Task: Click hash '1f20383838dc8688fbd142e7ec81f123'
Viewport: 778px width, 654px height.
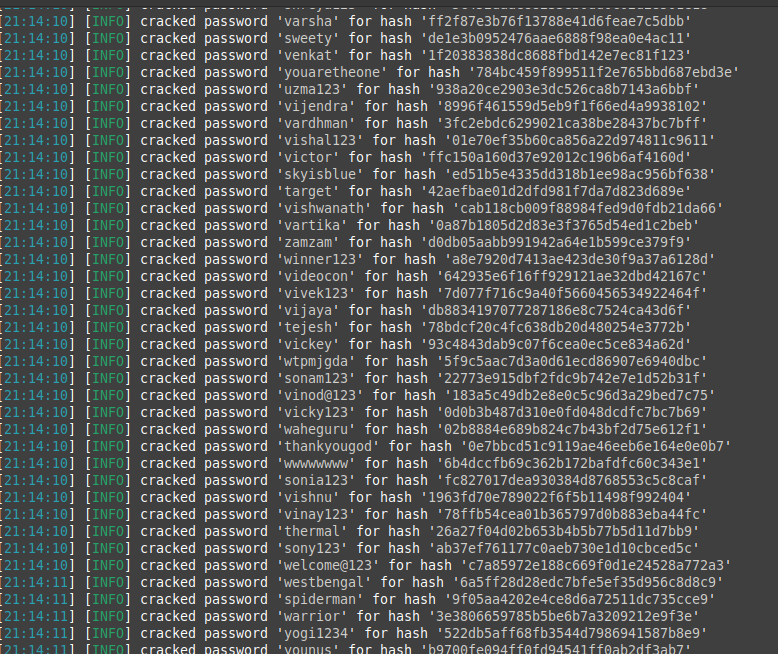Action: click(556, 55)
